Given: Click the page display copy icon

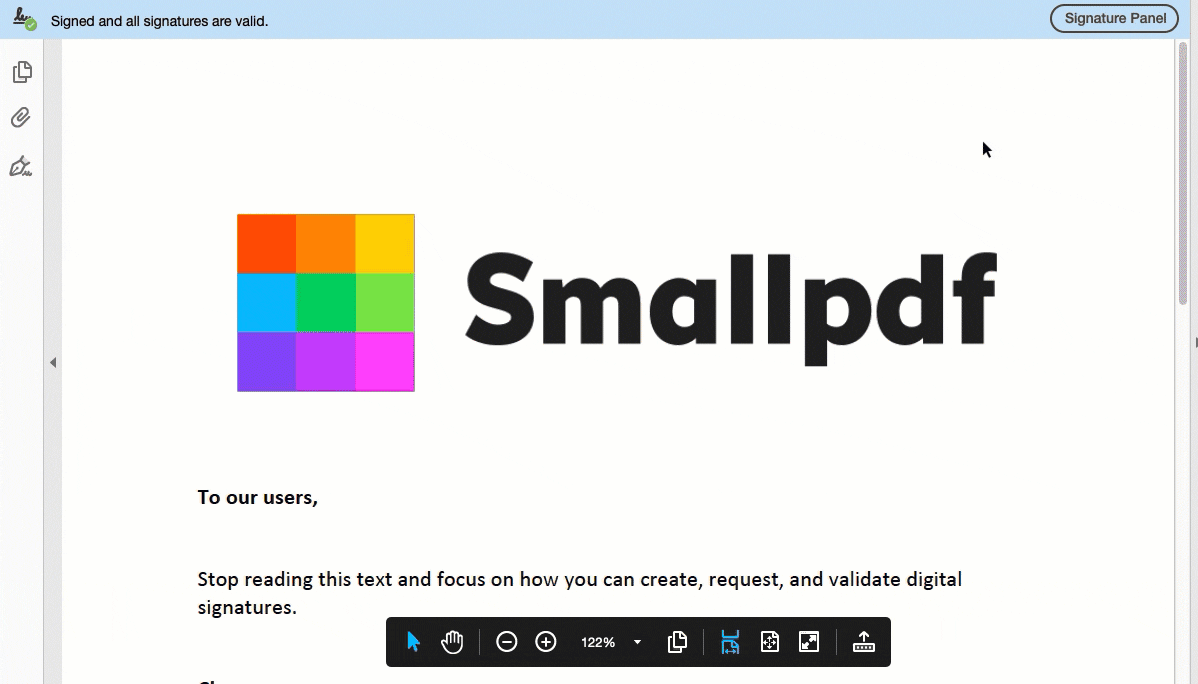Looking at the screenshot, I should pyautogui.click(x=677, y=642).
